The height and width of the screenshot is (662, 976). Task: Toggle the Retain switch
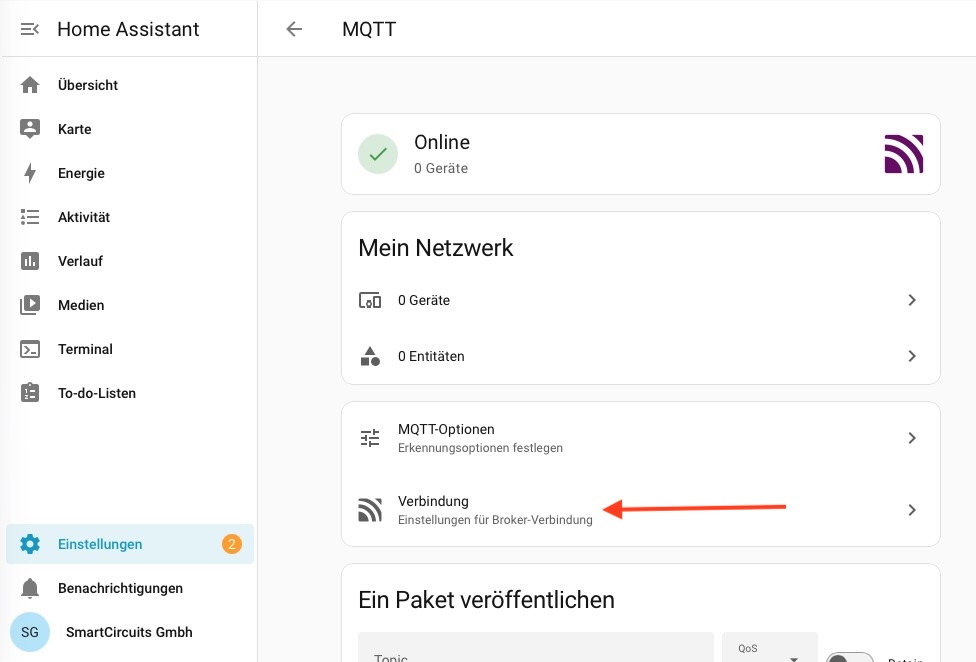[x=850, y=658]
